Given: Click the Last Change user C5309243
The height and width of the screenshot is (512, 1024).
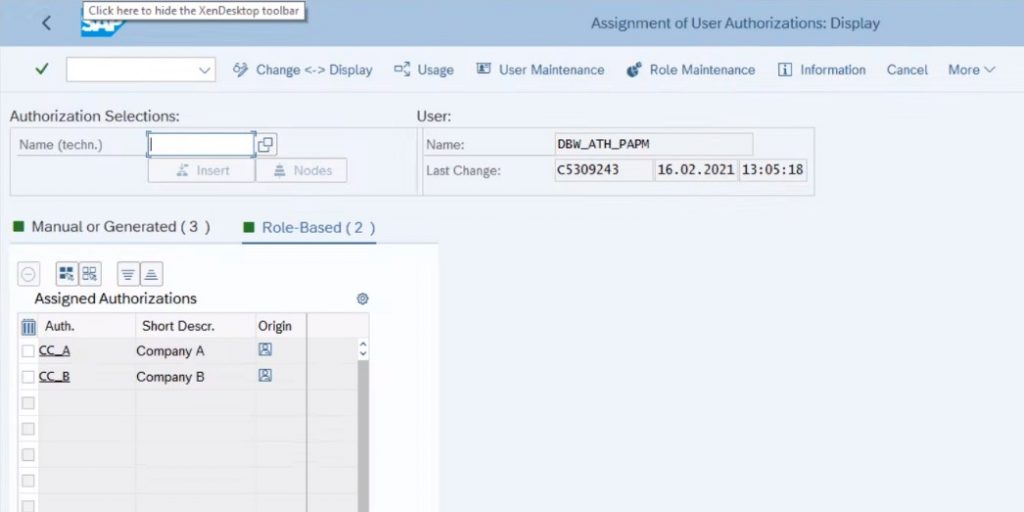Looking at the screenshot, I should [x=603, y=170].
